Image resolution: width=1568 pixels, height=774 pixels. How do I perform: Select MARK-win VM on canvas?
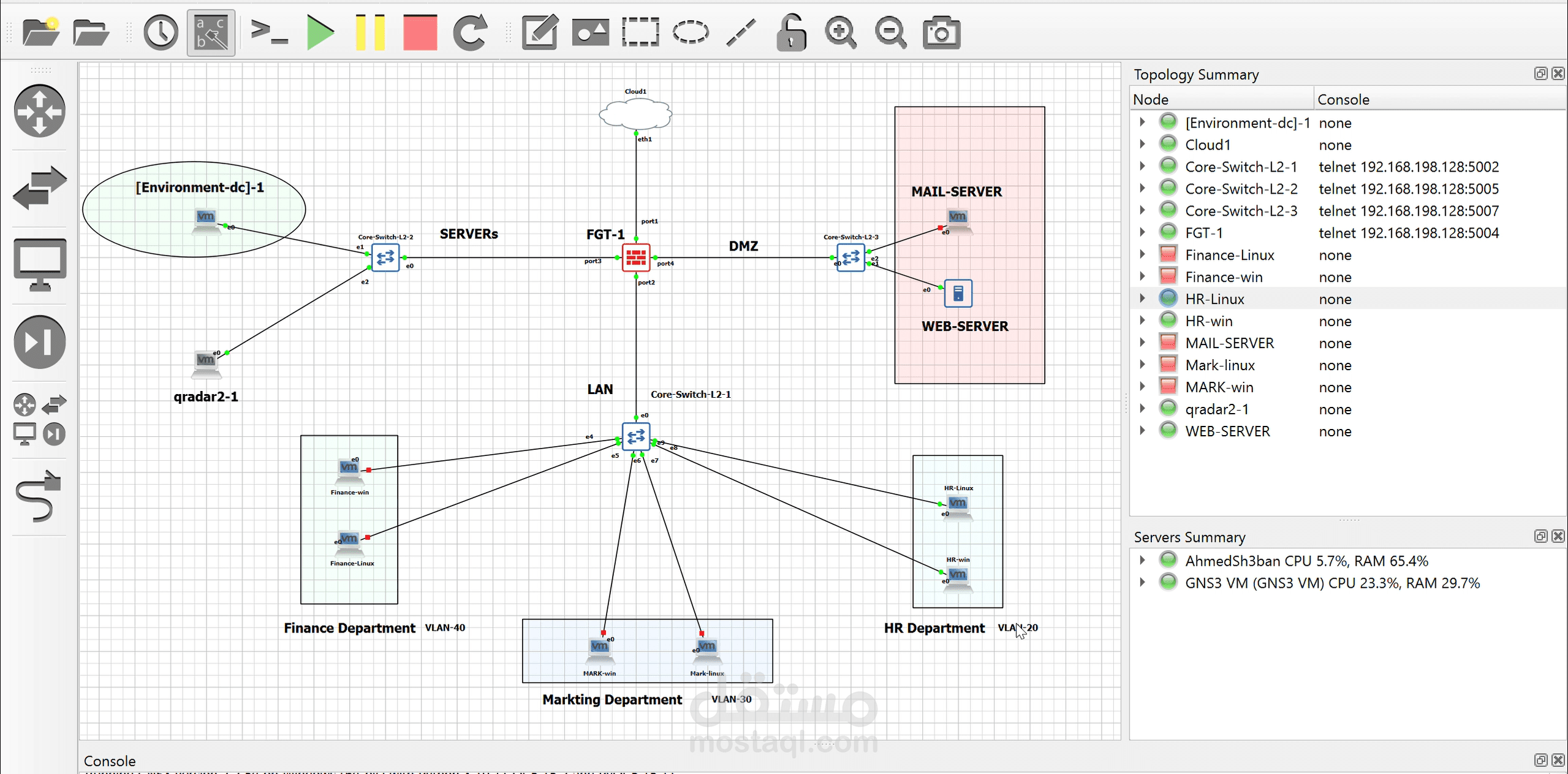click(599, 651)
